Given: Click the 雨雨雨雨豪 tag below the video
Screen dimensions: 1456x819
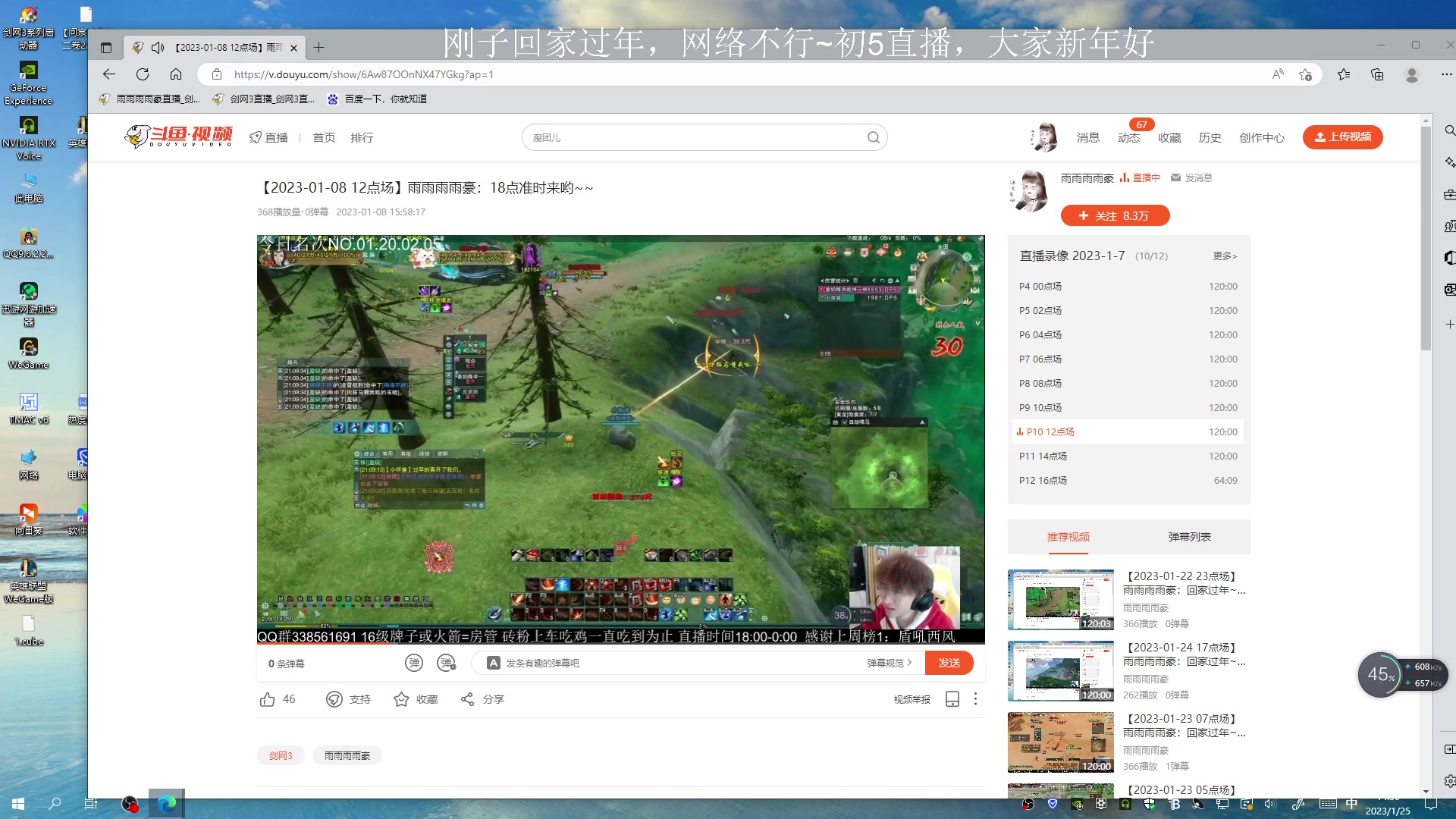Looking at the screenshot, I should pos(347,755).
